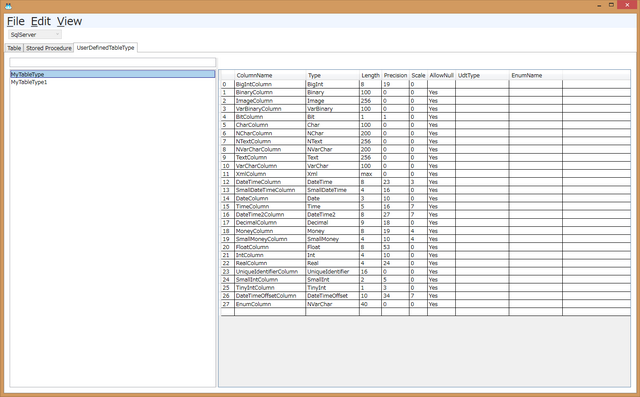Click the RealColumn name cell
Viewport: 640px width, 397px height.
(x=270, y=263)
